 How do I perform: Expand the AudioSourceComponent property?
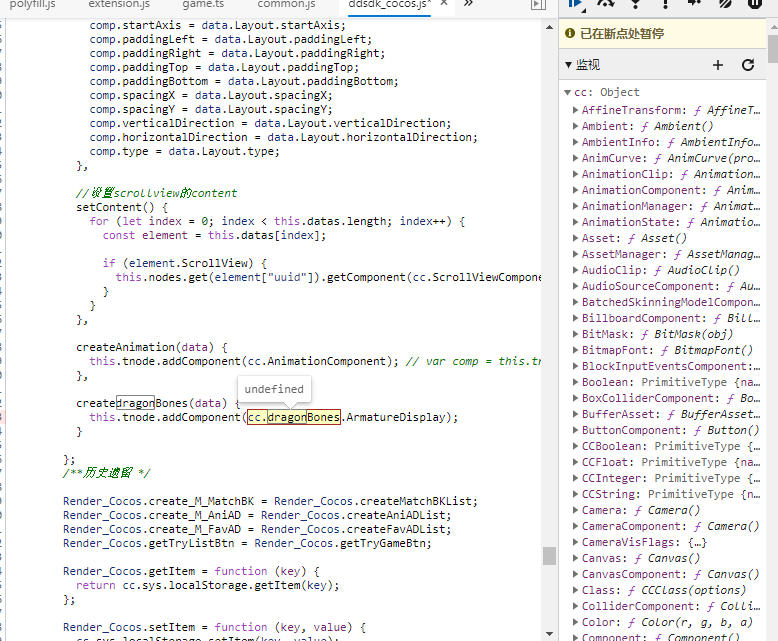pyautogui.click(x=575, y=286)
